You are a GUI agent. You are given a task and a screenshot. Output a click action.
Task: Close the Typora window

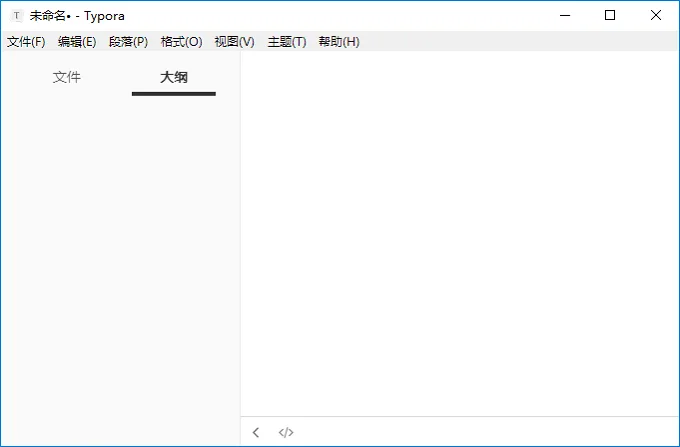656,16
